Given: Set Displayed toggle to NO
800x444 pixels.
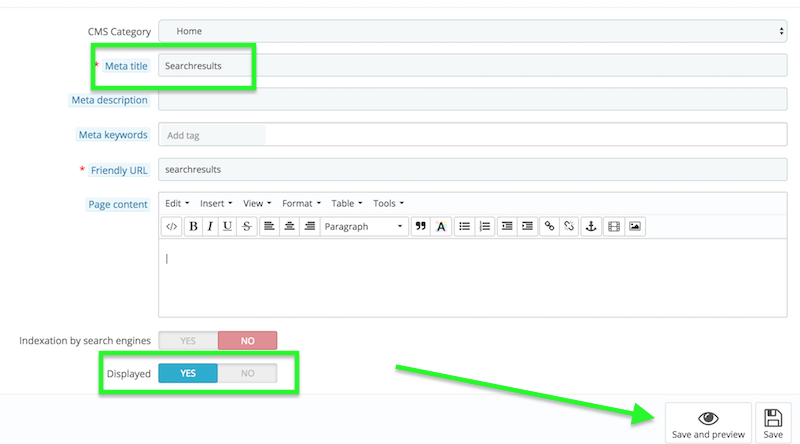Looking at the screenshot, I should (x=247, y=374).
